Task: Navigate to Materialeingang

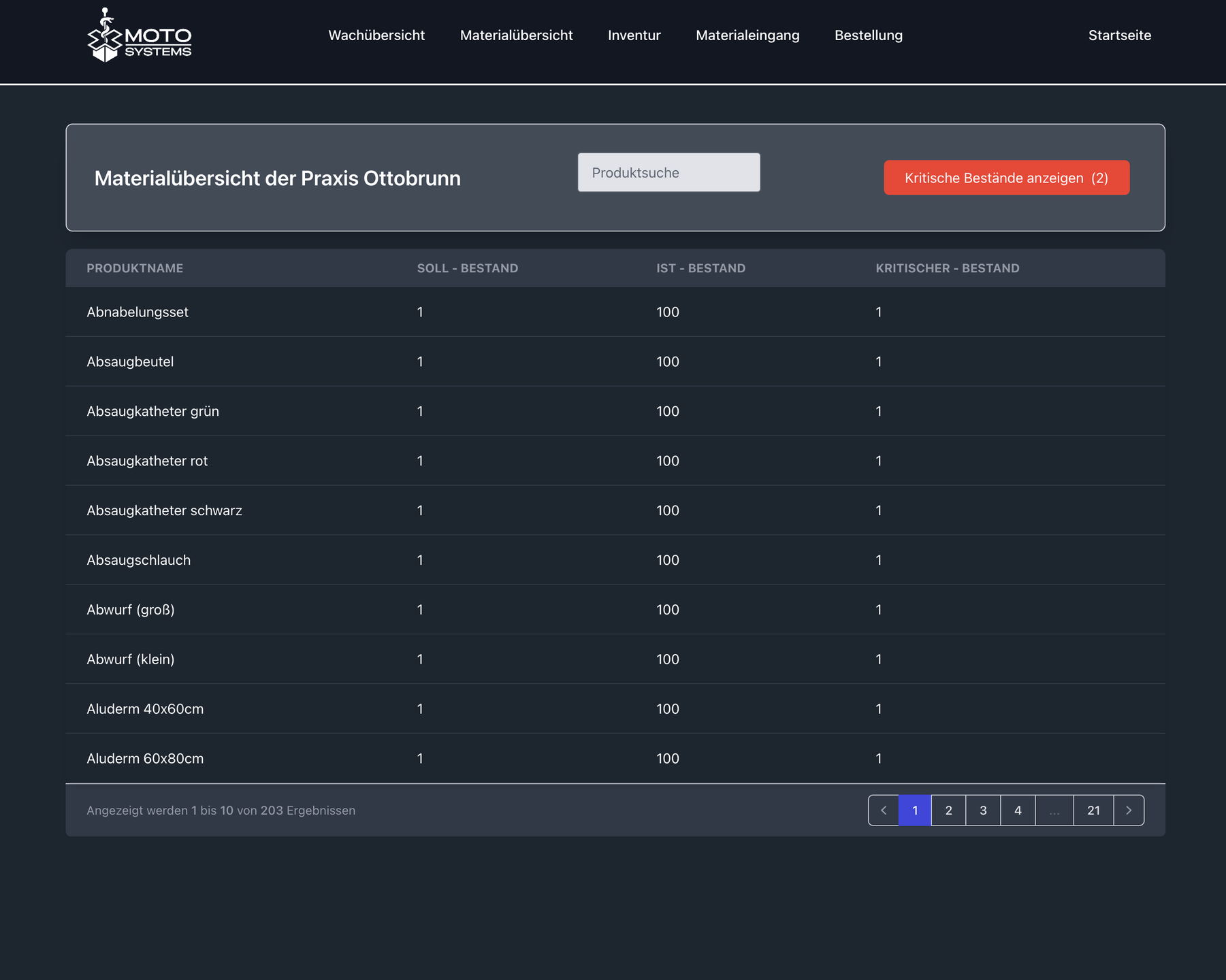Action: coord(747,35)
